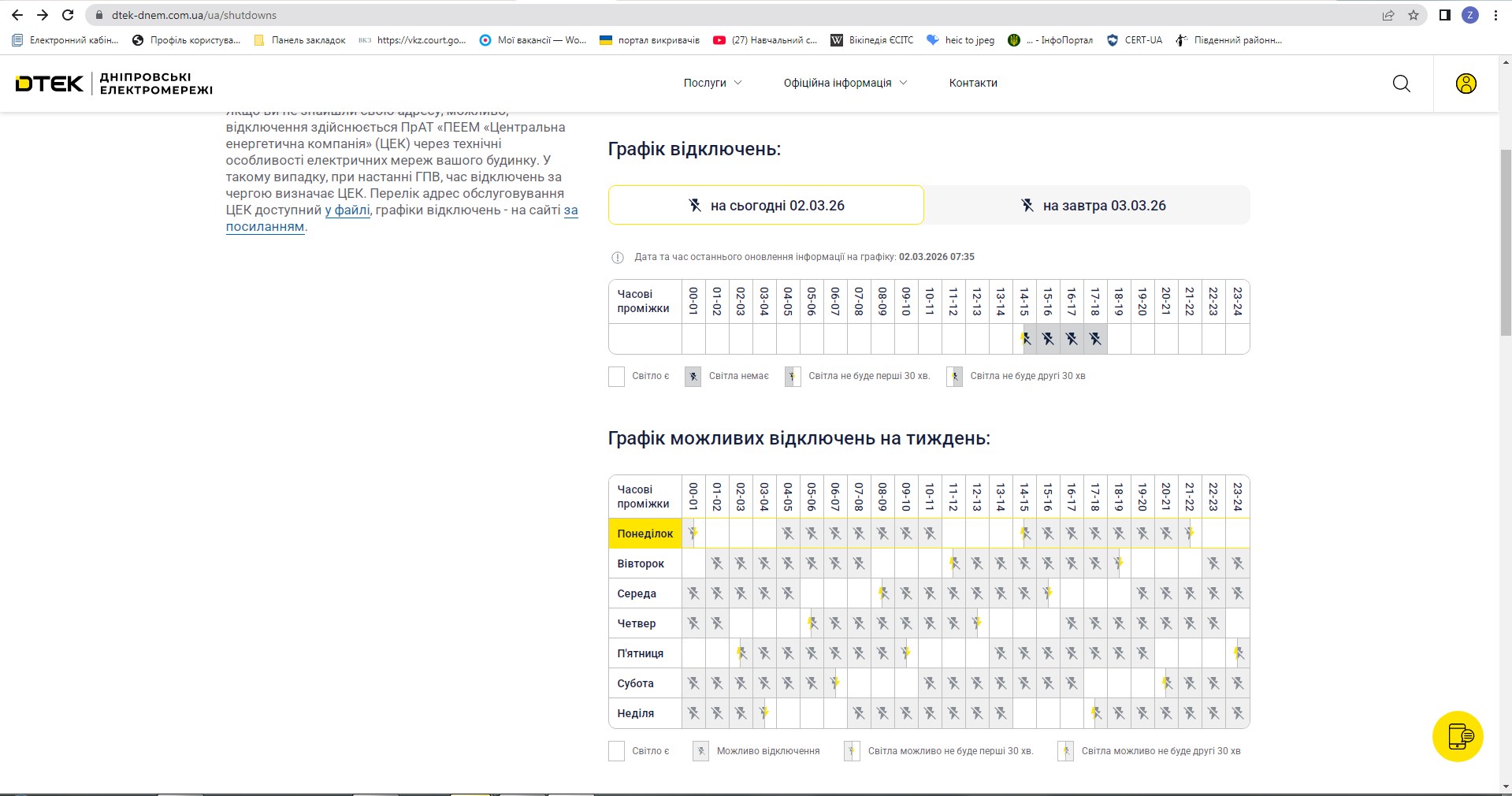Image resolution: width=1512 pixels, height=796 pixels.
Task: Open the site search magnifier icon
Action: point(1401,84)
